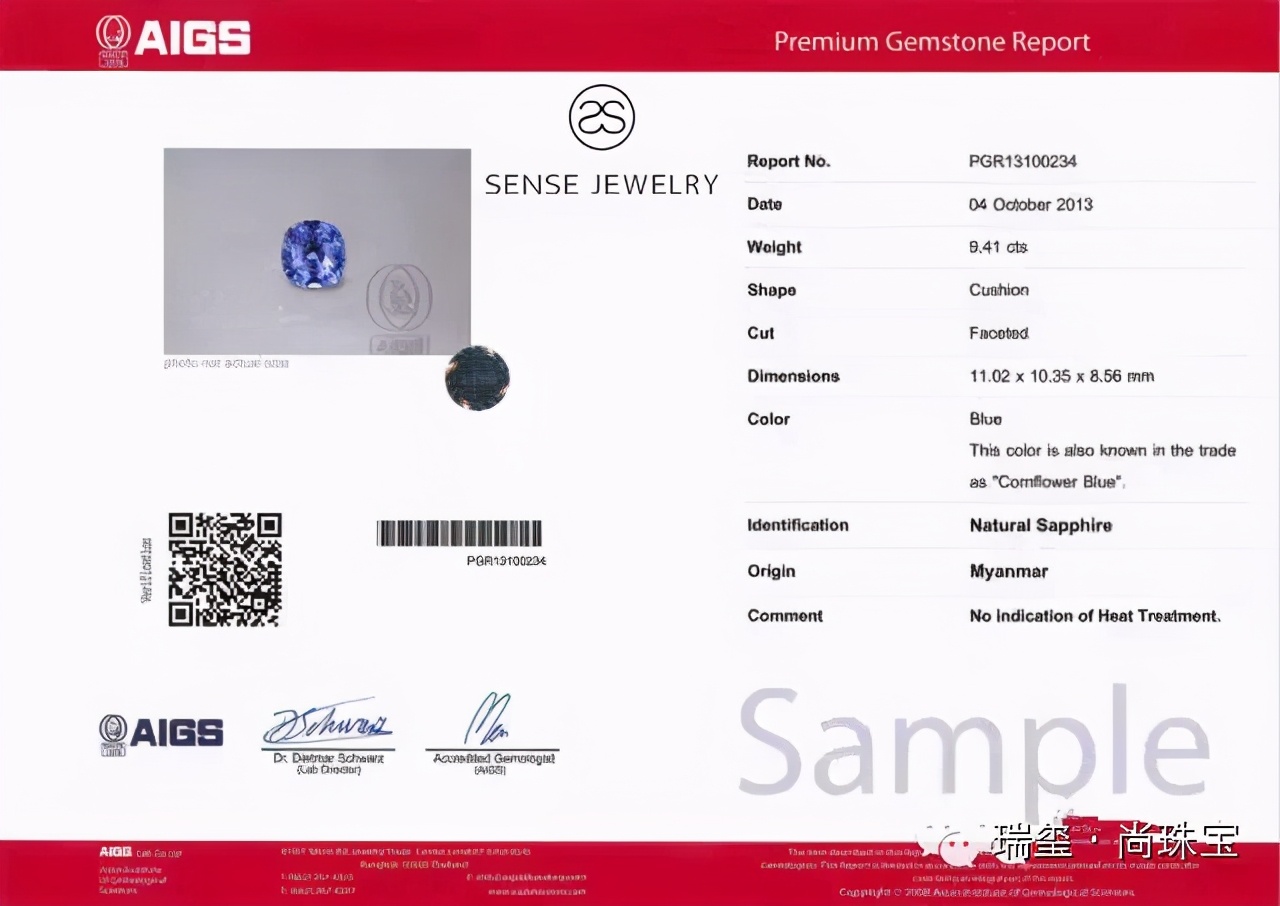1280x906 pixels.
Task: Click the Lab Director signature
Action: [x=327, y=723]
